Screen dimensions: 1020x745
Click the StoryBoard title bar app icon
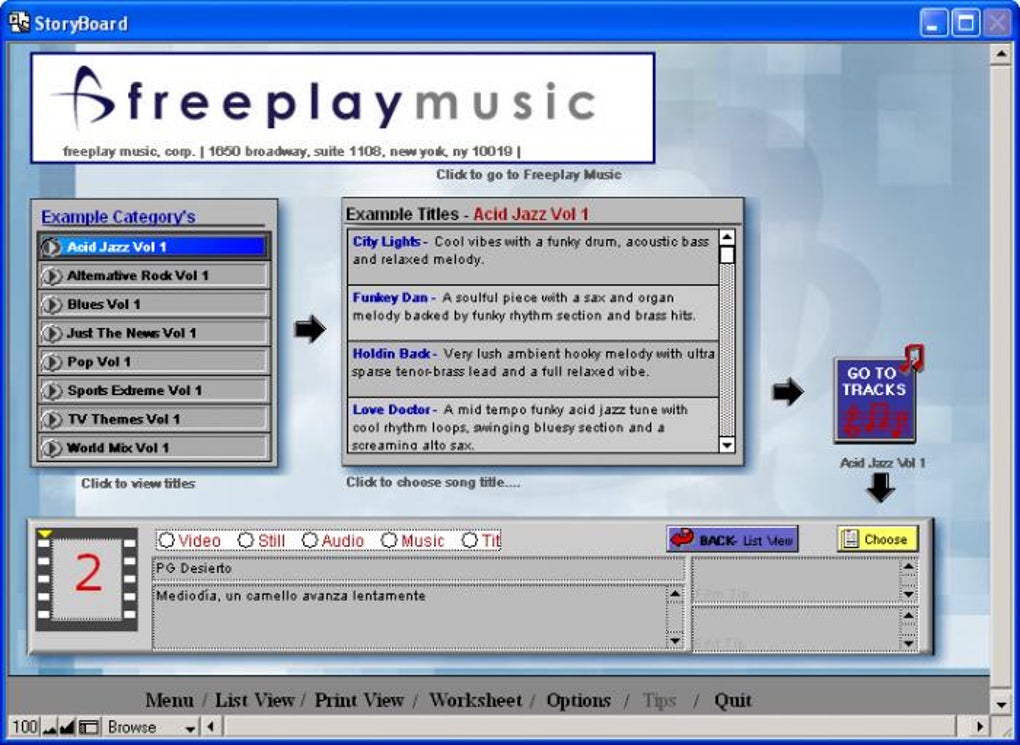[19, 23]
